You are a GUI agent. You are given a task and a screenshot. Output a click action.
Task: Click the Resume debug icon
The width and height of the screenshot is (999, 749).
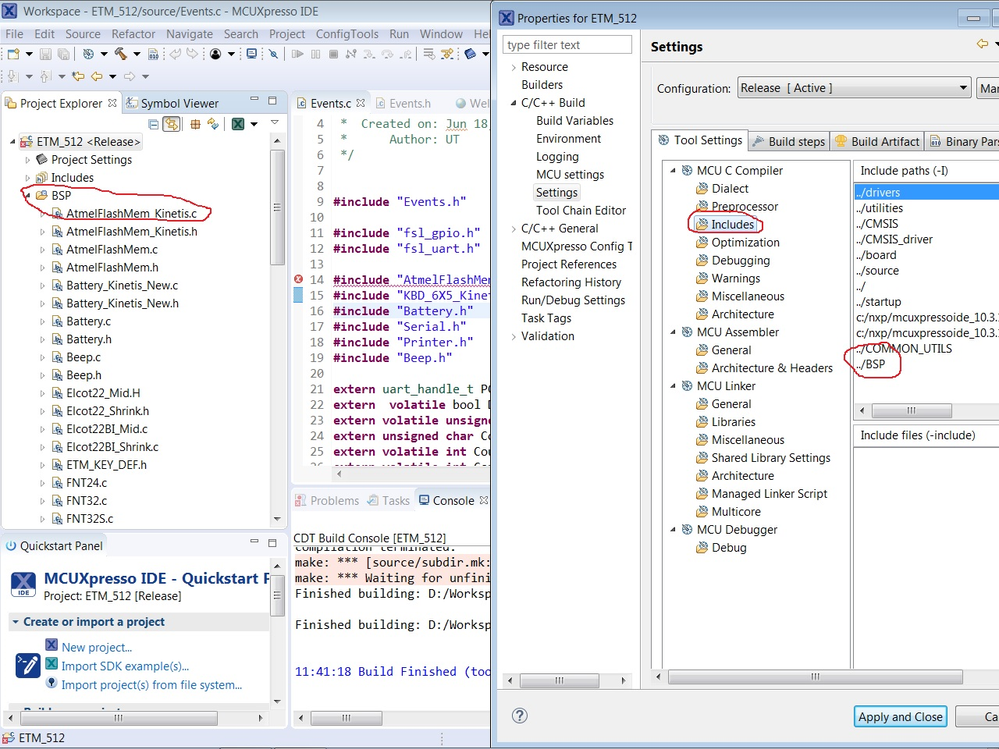(x=298, y=54)
